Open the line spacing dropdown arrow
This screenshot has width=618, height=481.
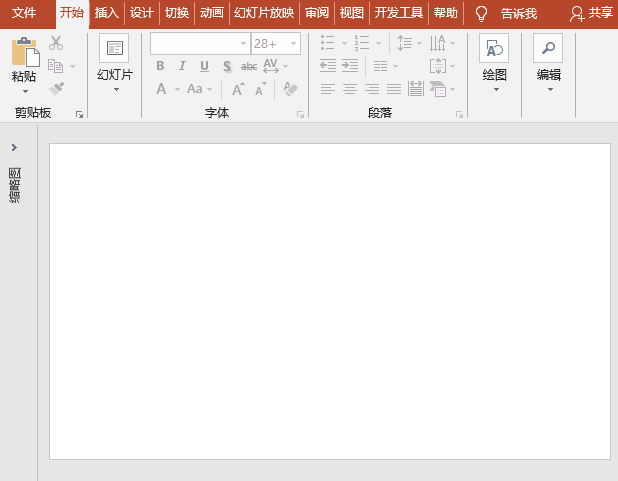[x=419, y=43]
